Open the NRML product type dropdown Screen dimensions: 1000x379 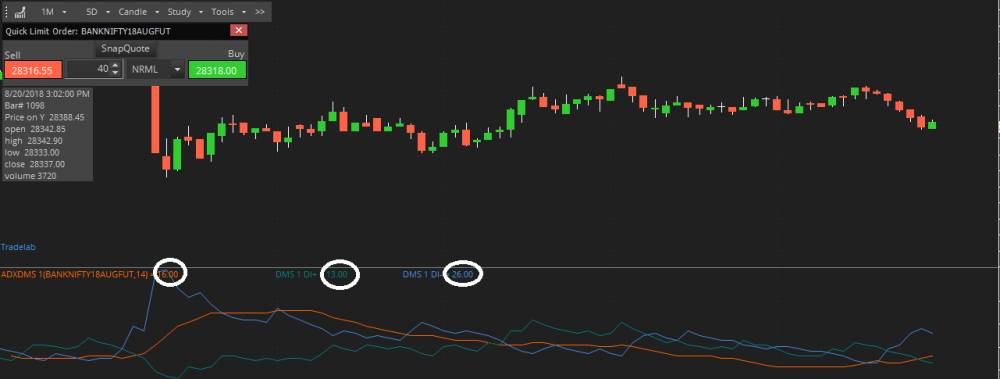156,69
